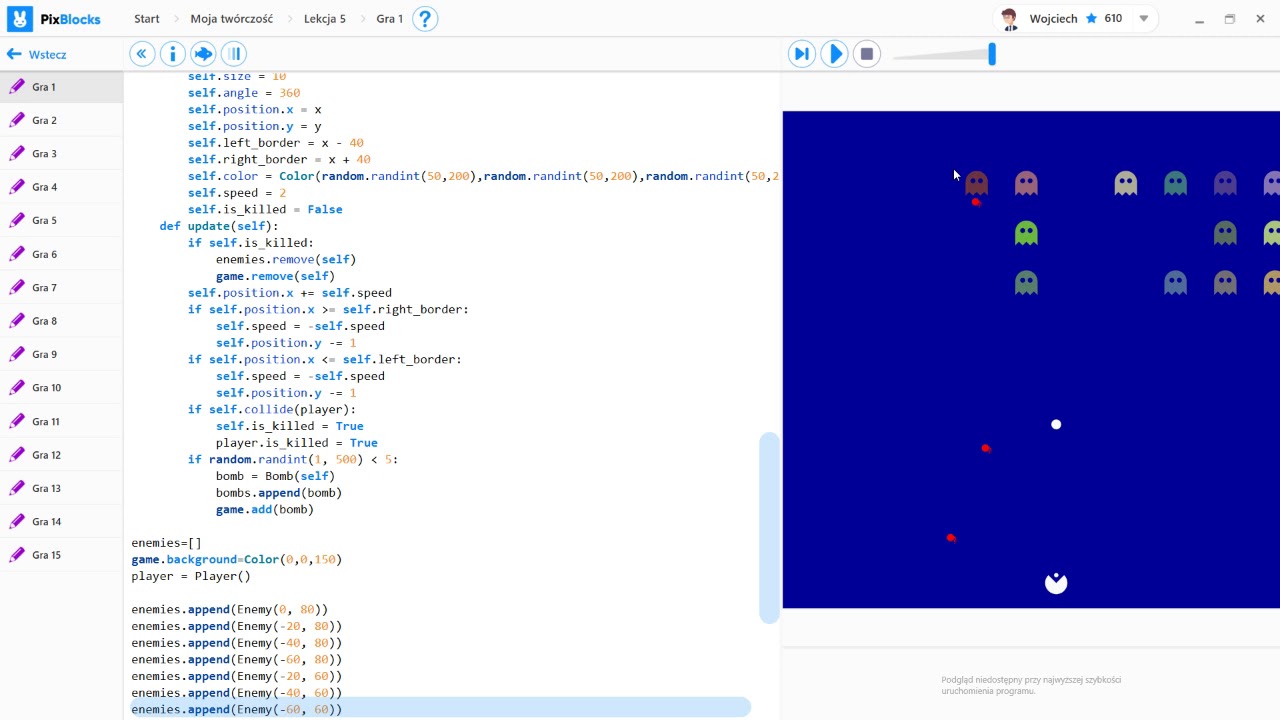Screen dimensions: 1280x720
Task: Select Gra 10 in the sidebar
Action: coord(61,388)
